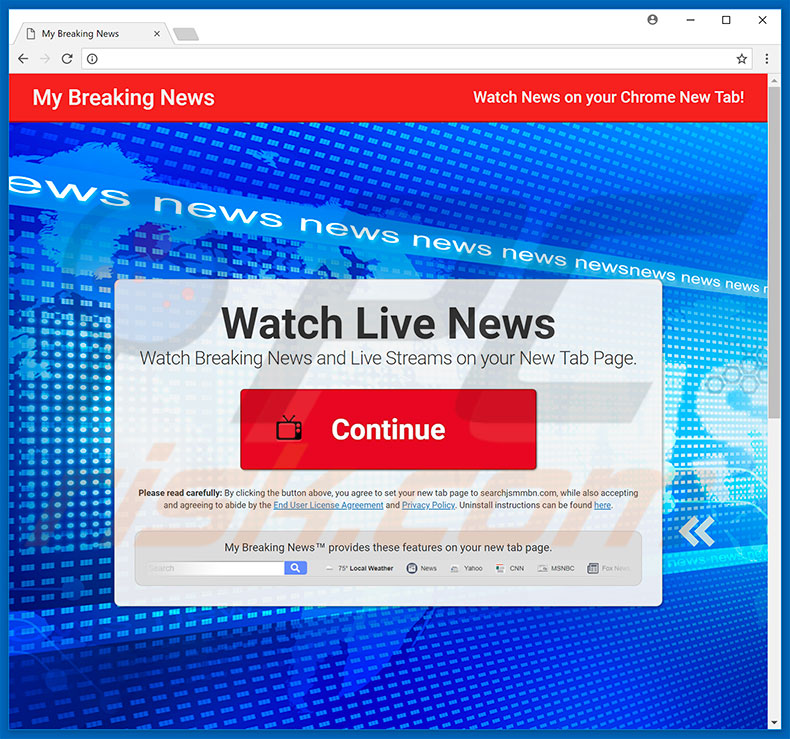Maximize the Chrome window
790x739 pixels.
726,20
